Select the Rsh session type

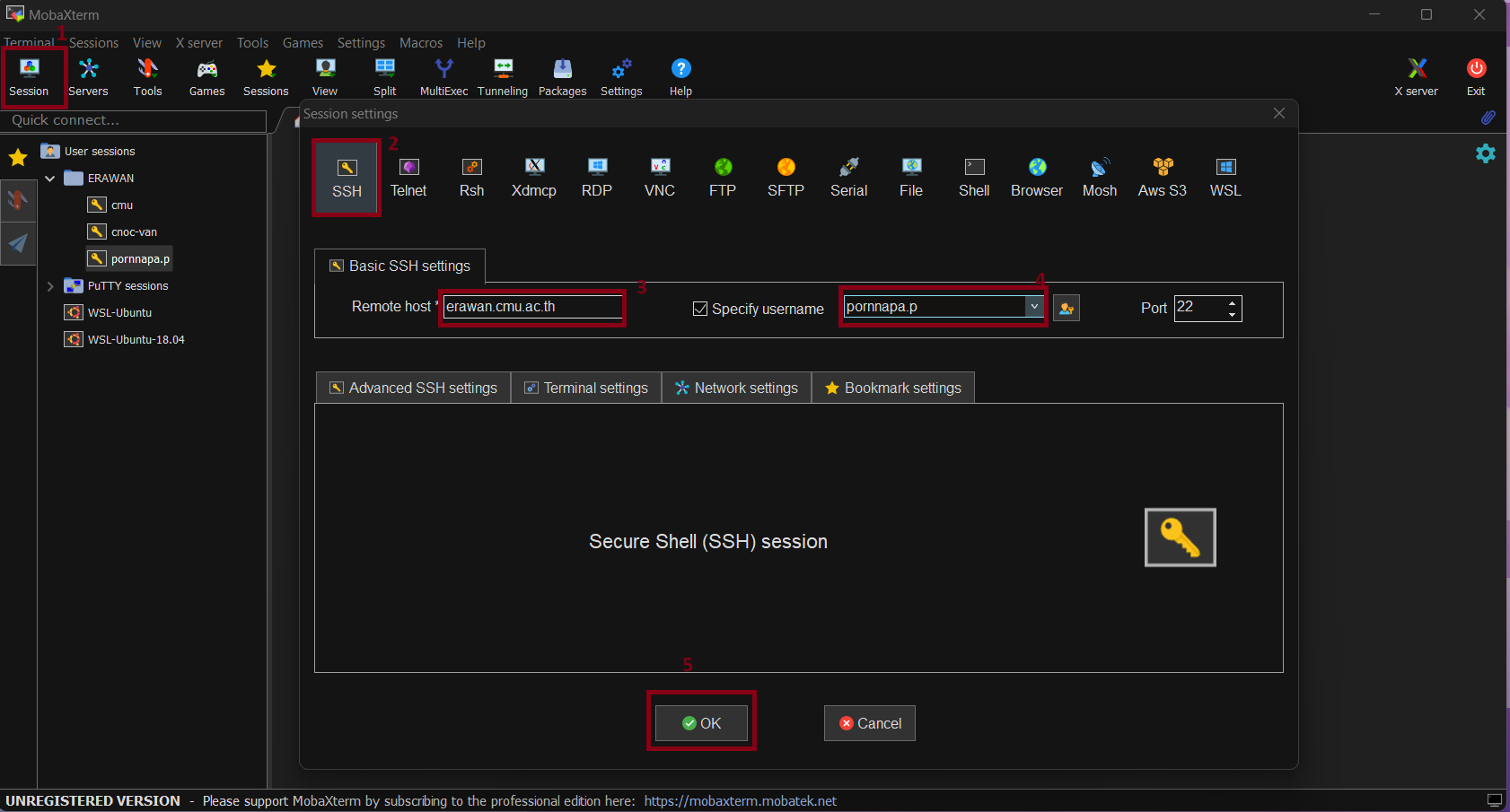[x=471, y=178]
